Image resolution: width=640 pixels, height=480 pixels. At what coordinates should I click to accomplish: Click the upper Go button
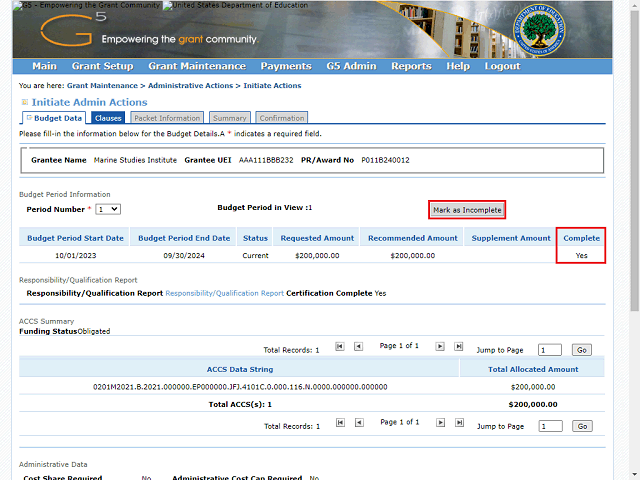click(582, 350)
